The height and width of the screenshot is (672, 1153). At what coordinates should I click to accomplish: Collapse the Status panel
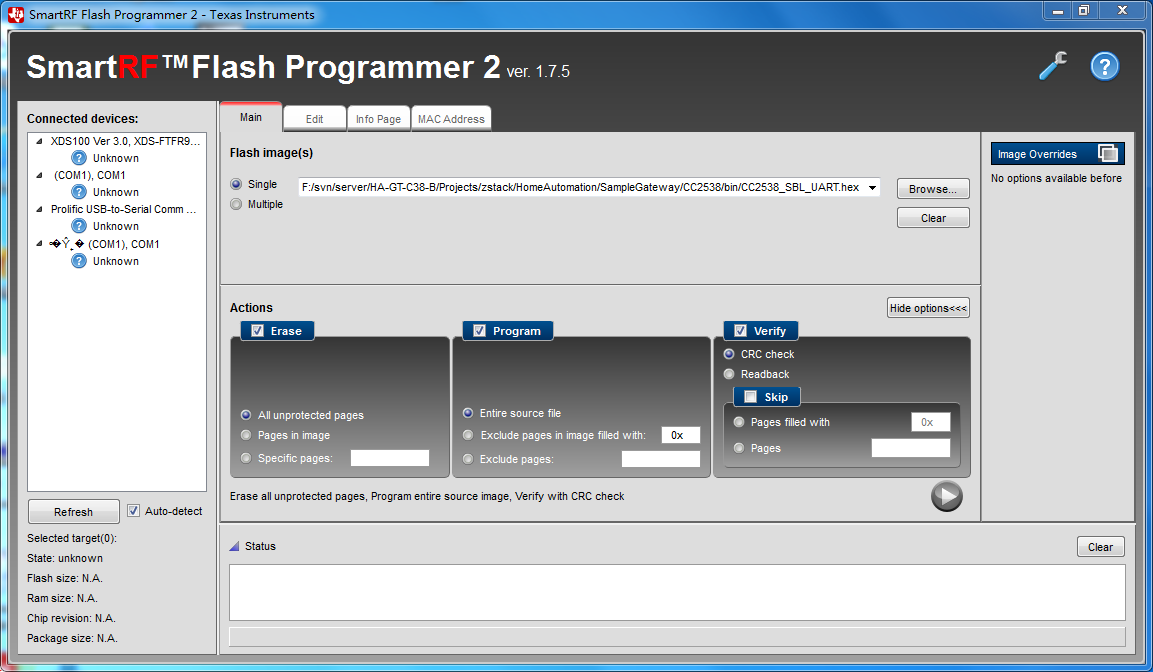coord(236,546)
